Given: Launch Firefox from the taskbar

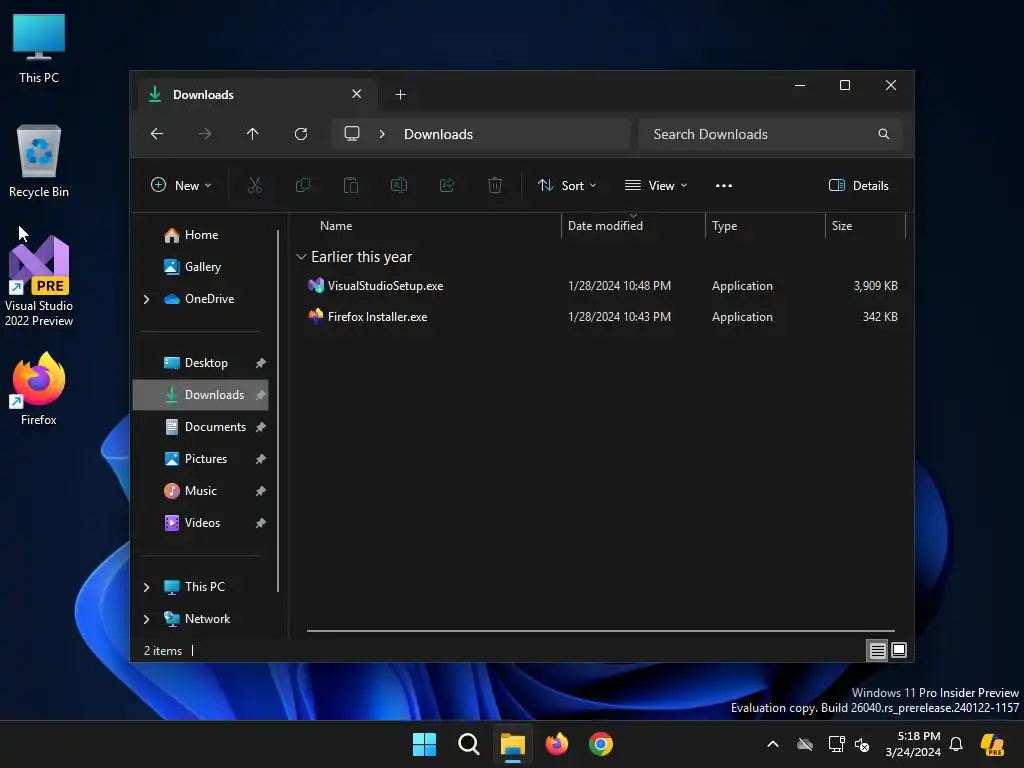Looking at the screenshot, I should (557, 744).
